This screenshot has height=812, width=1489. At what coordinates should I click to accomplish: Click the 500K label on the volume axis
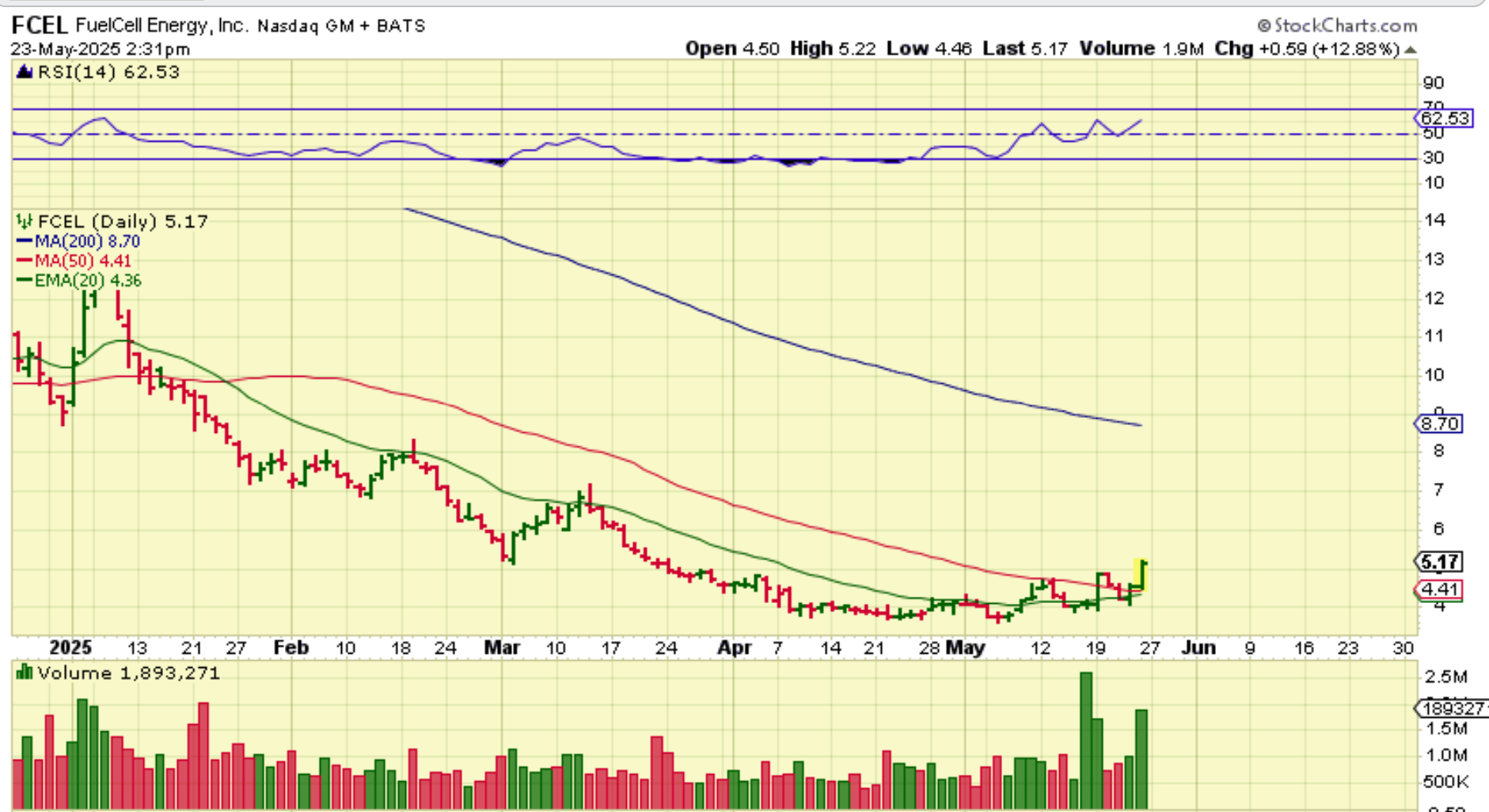point(1446,783)
